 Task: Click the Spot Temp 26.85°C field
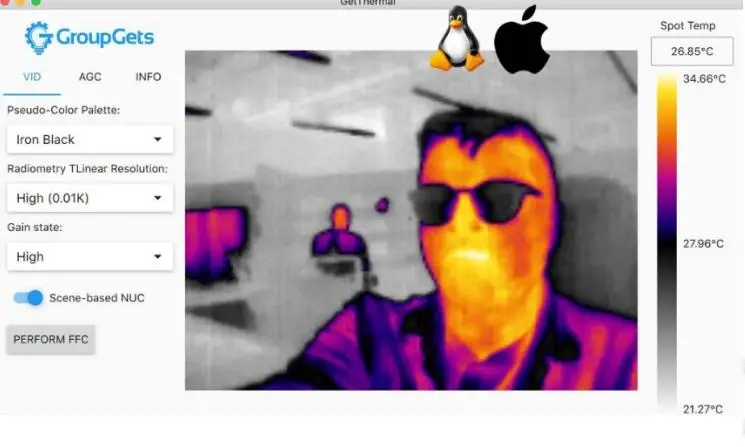(692, 51)
